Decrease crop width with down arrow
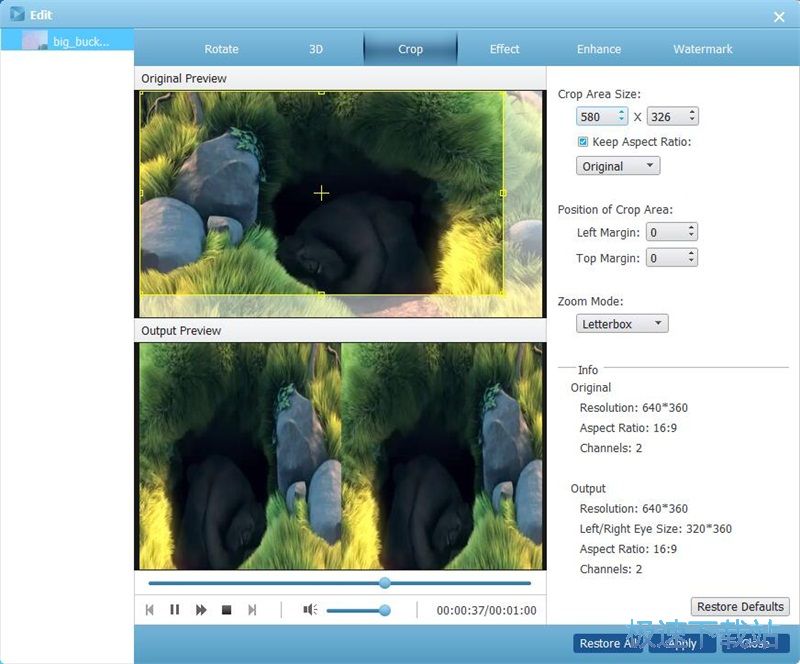The image size is (800, 664). 621,120
